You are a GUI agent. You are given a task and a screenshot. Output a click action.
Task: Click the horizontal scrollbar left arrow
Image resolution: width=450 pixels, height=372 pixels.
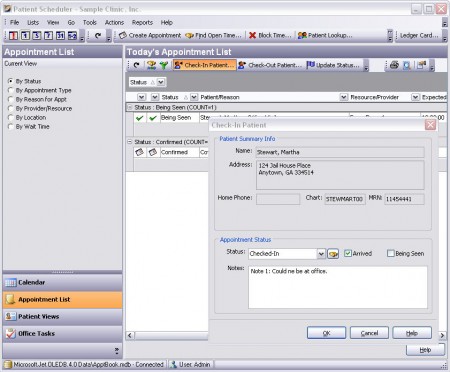tap(130, 335)
